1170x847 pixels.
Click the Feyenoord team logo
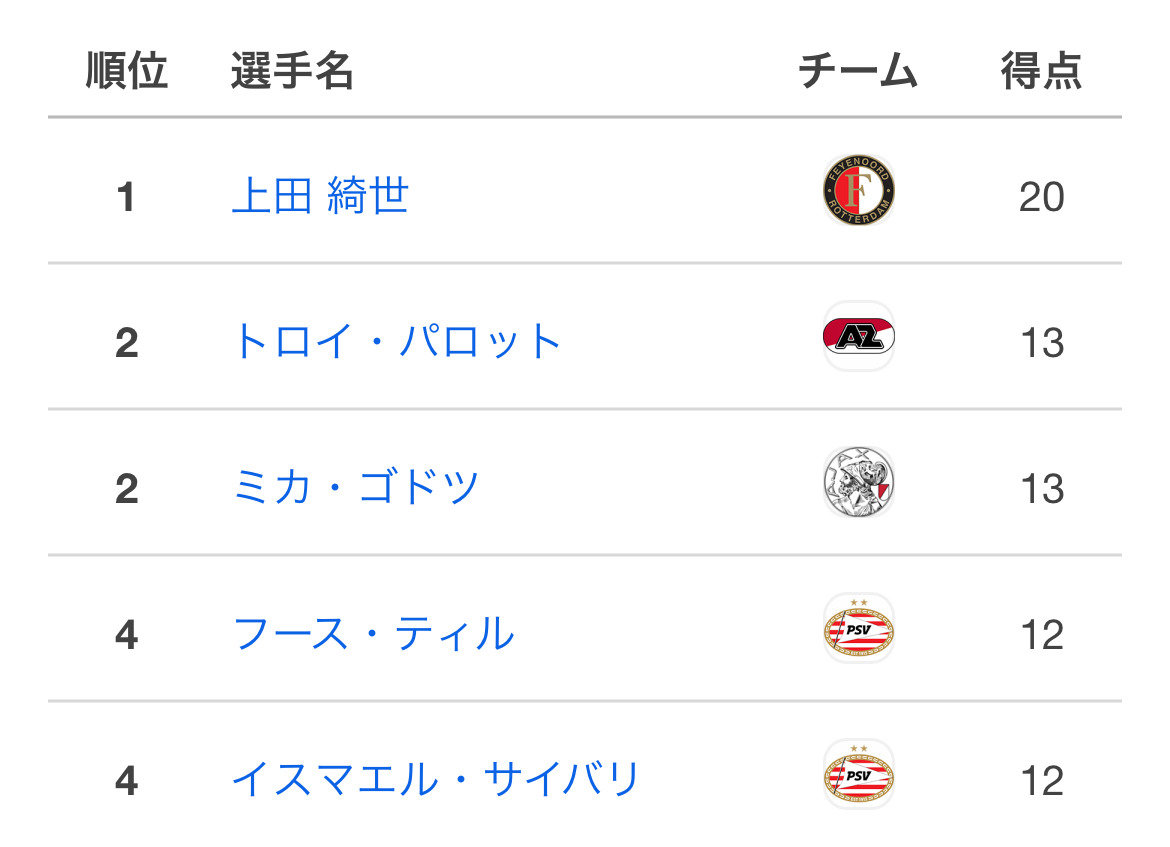click(858, 191)
